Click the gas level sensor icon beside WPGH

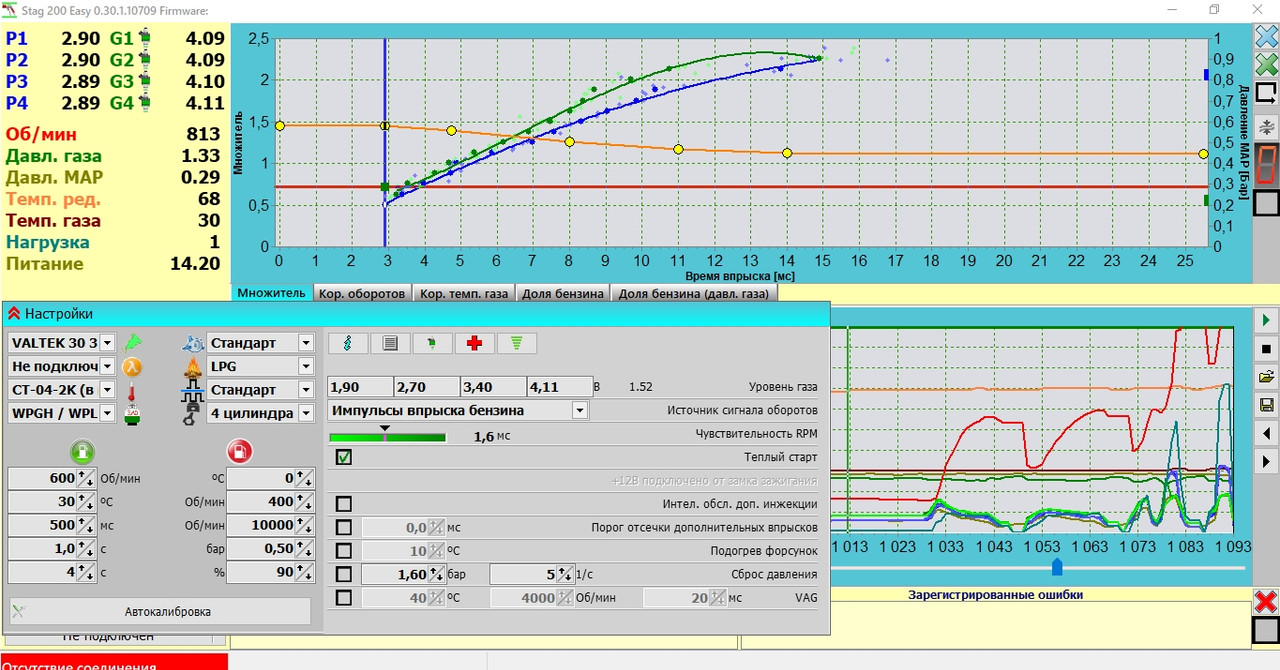pyautogui.click(x=132, y=413)
